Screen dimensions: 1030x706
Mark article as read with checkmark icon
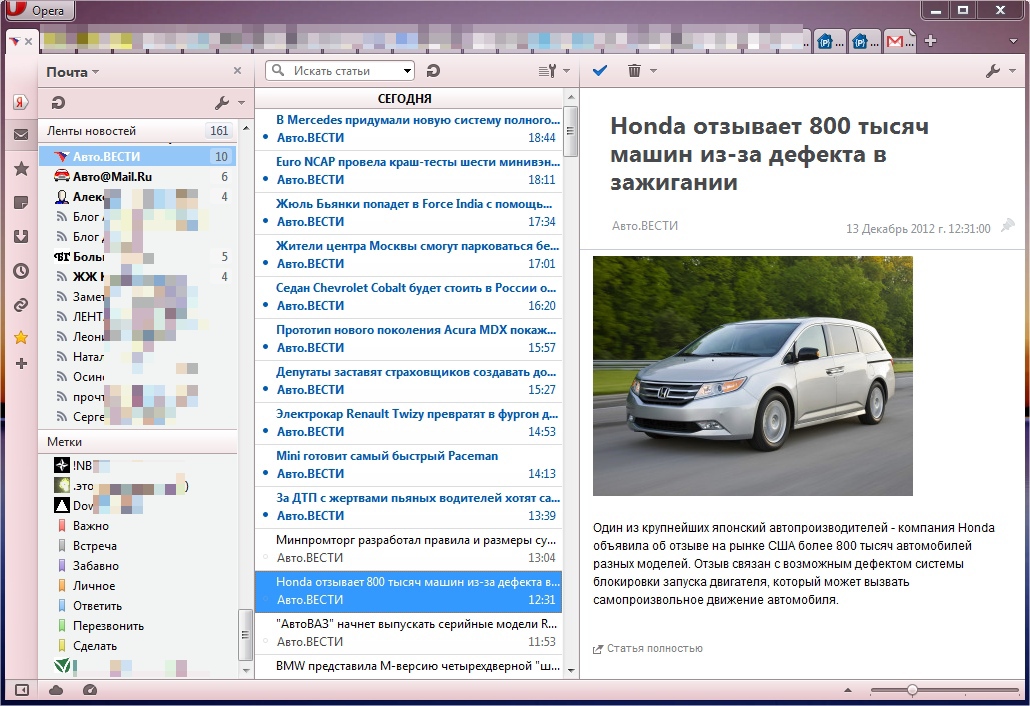pyautogui.click(x=600, y=71)
